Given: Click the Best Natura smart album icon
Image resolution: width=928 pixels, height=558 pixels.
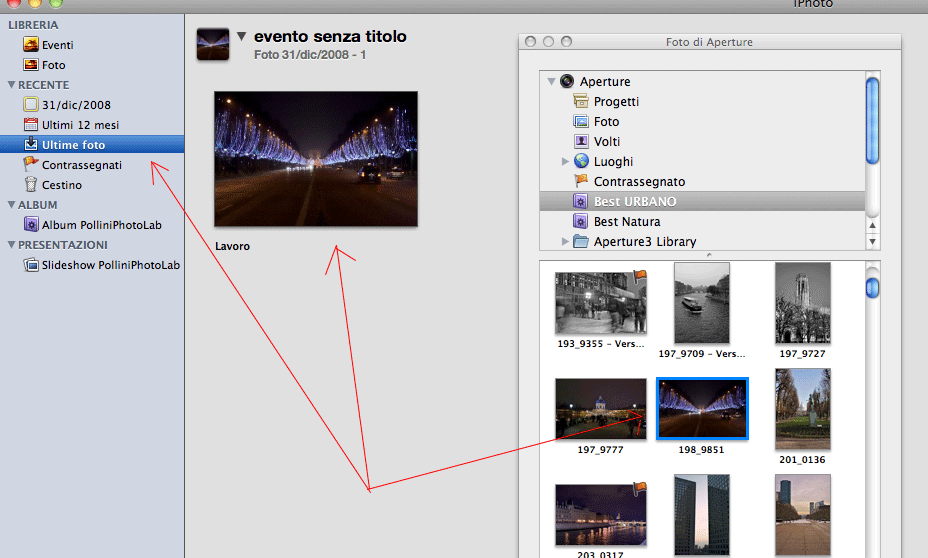Looking at the screenshot, I should (x=581, y=221).
